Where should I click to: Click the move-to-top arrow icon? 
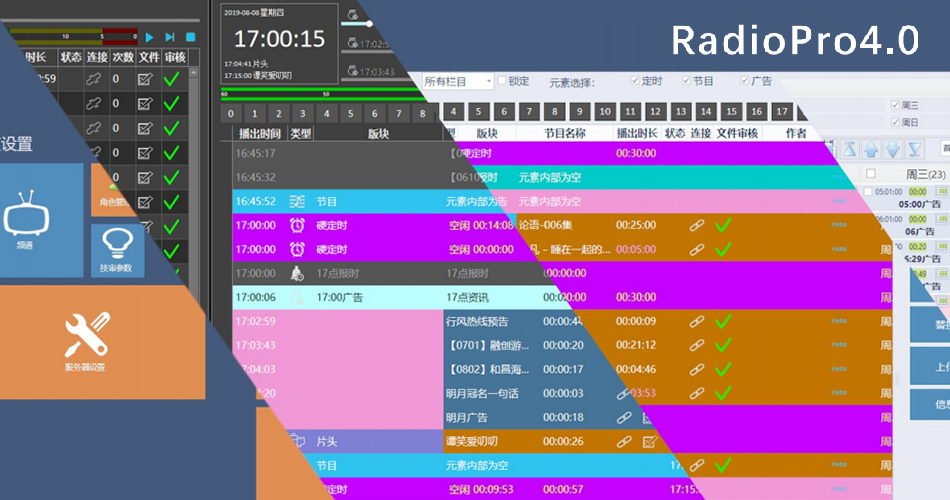pyautogui.click(x=848, y=149)
